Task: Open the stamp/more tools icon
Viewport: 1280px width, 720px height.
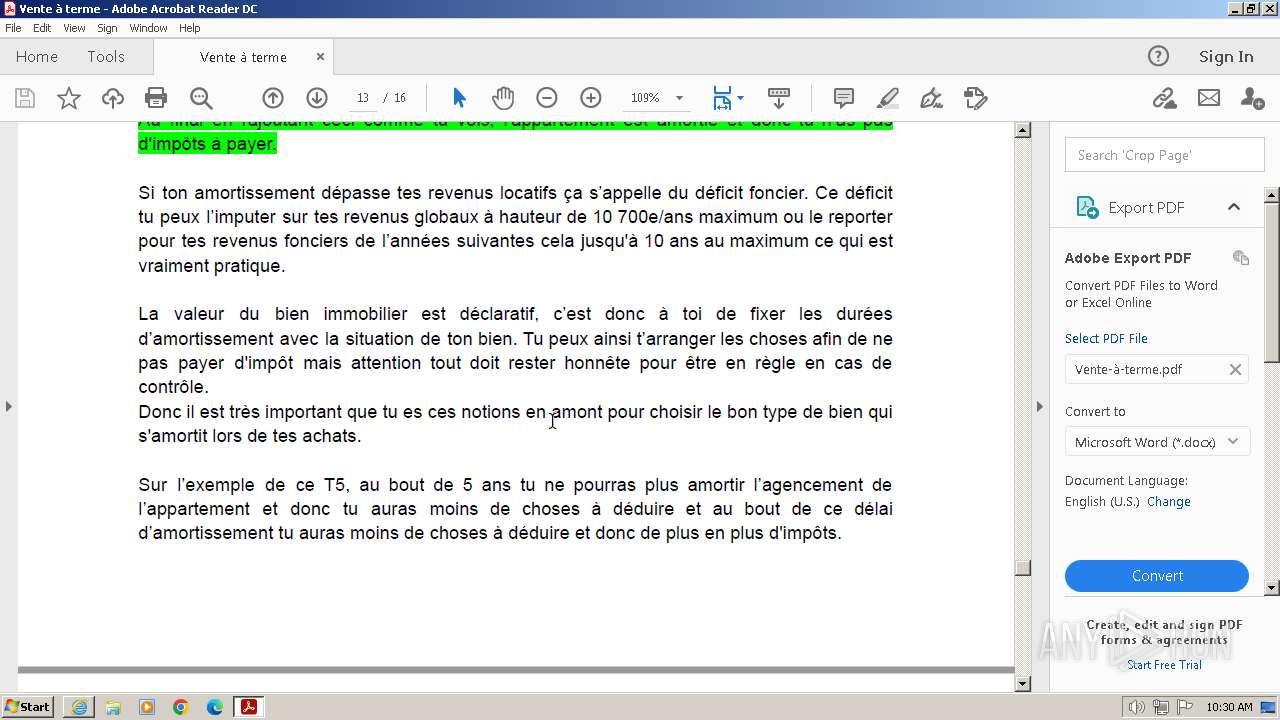Action: pyautogui.click(x=975, y=98)
